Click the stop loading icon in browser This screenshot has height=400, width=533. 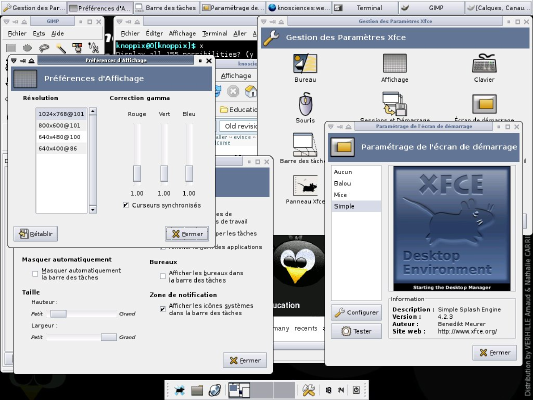(233, 91)
